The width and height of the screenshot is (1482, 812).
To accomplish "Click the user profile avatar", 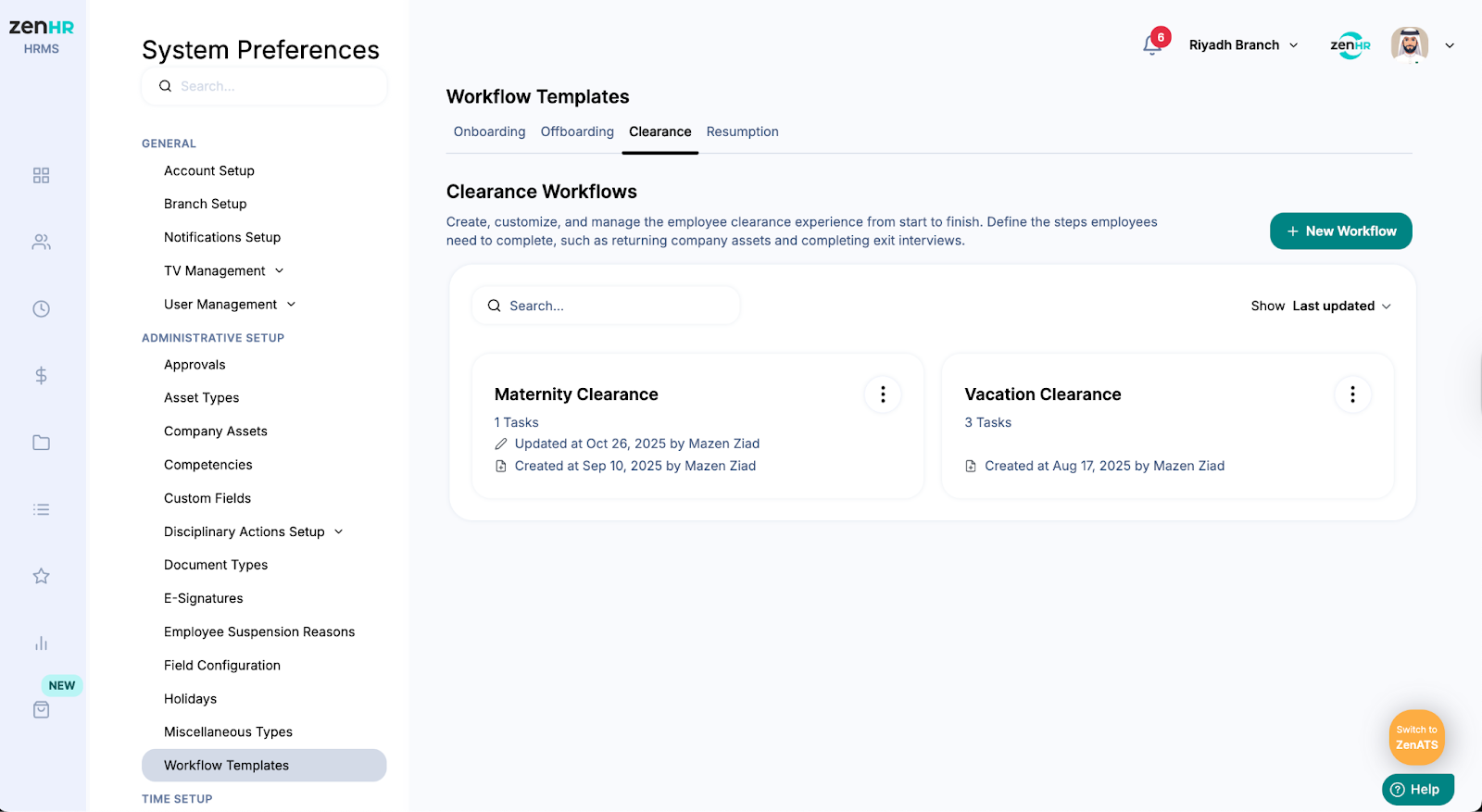I will coord(1409,44).
